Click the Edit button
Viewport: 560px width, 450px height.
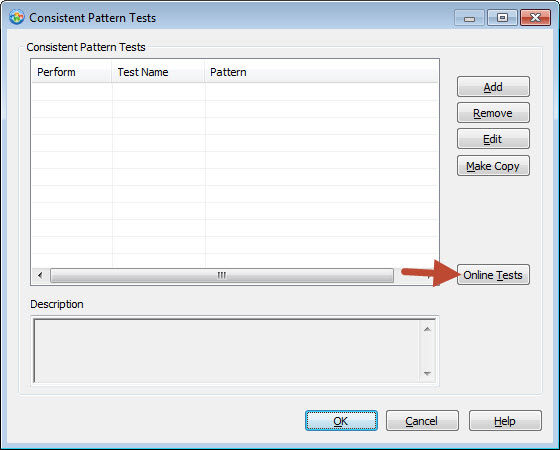coord(493,139)
